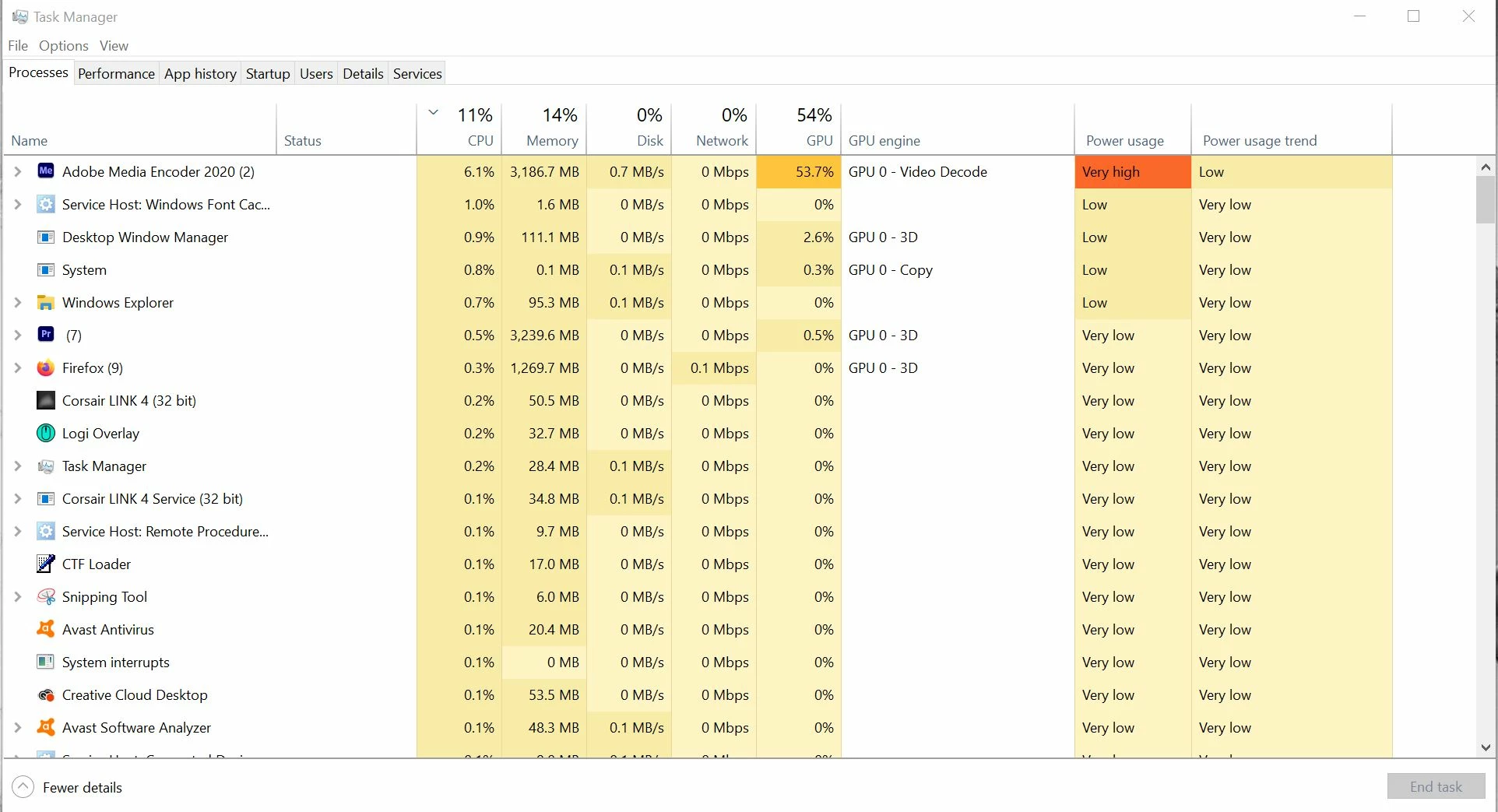
Task: Open the File menu
Action: point(18,46)
